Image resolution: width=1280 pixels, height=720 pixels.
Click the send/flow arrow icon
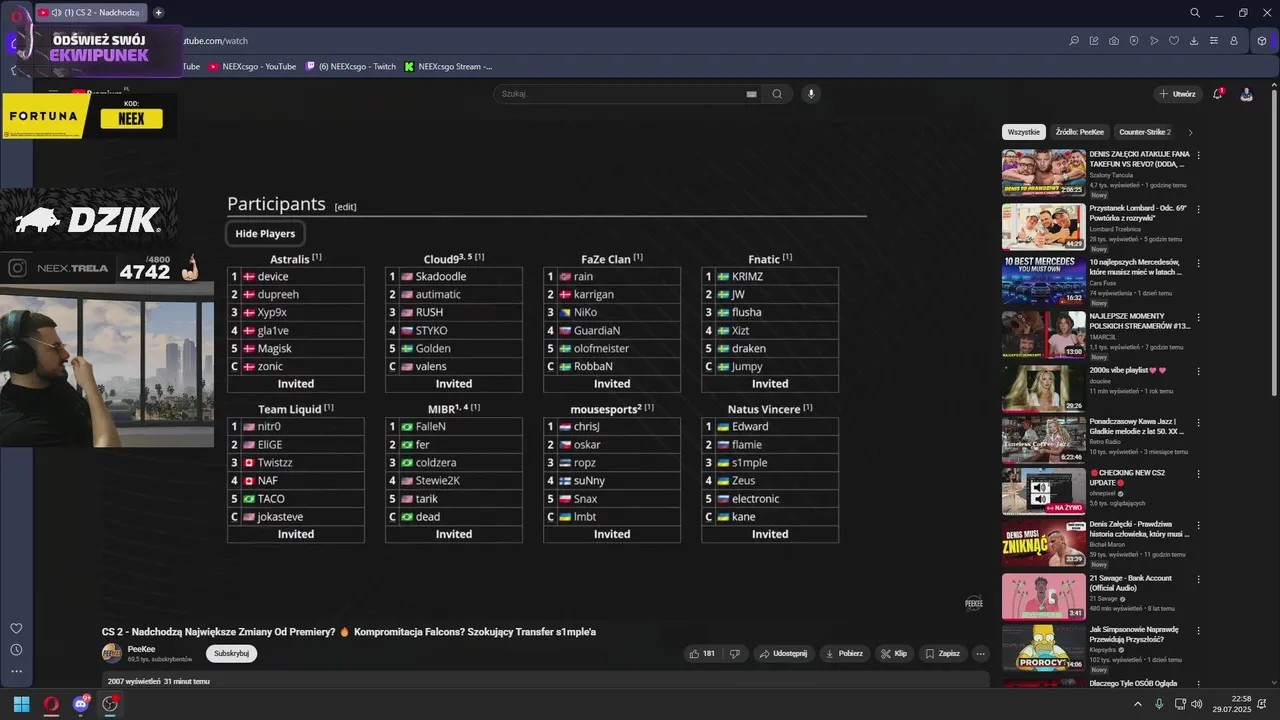coord(1154,41)
